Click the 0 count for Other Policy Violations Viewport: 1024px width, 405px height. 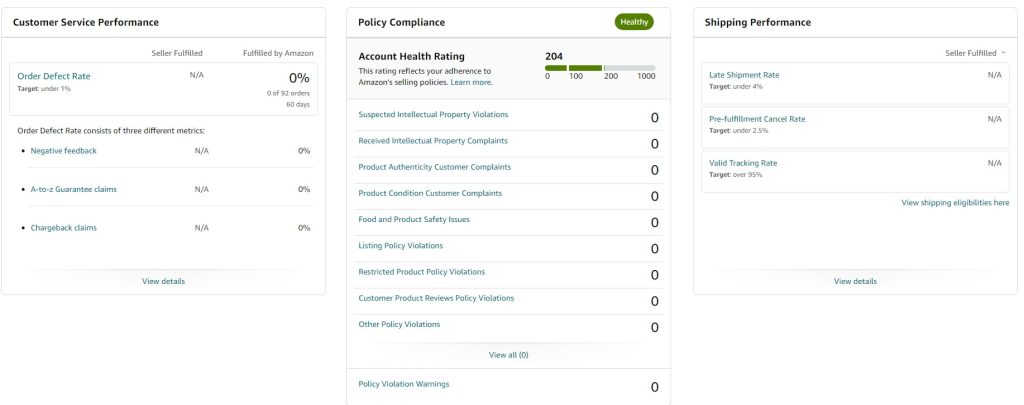654,327
